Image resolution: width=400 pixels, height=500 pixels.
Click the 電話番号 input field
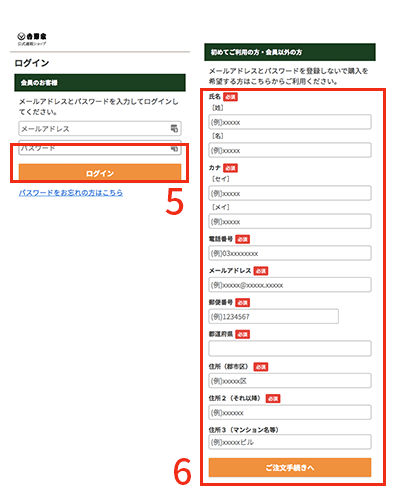tap(290, 253)
